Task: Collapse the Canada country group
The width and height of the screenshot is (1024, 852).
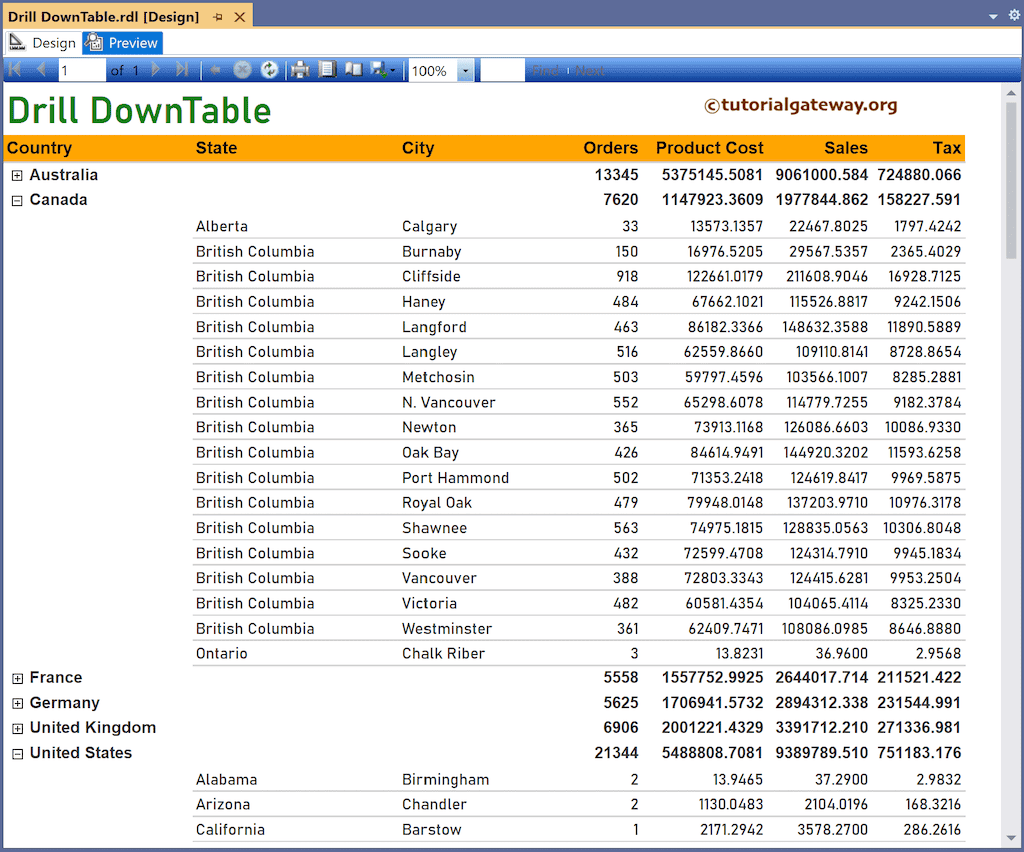Action: [16, 200]
